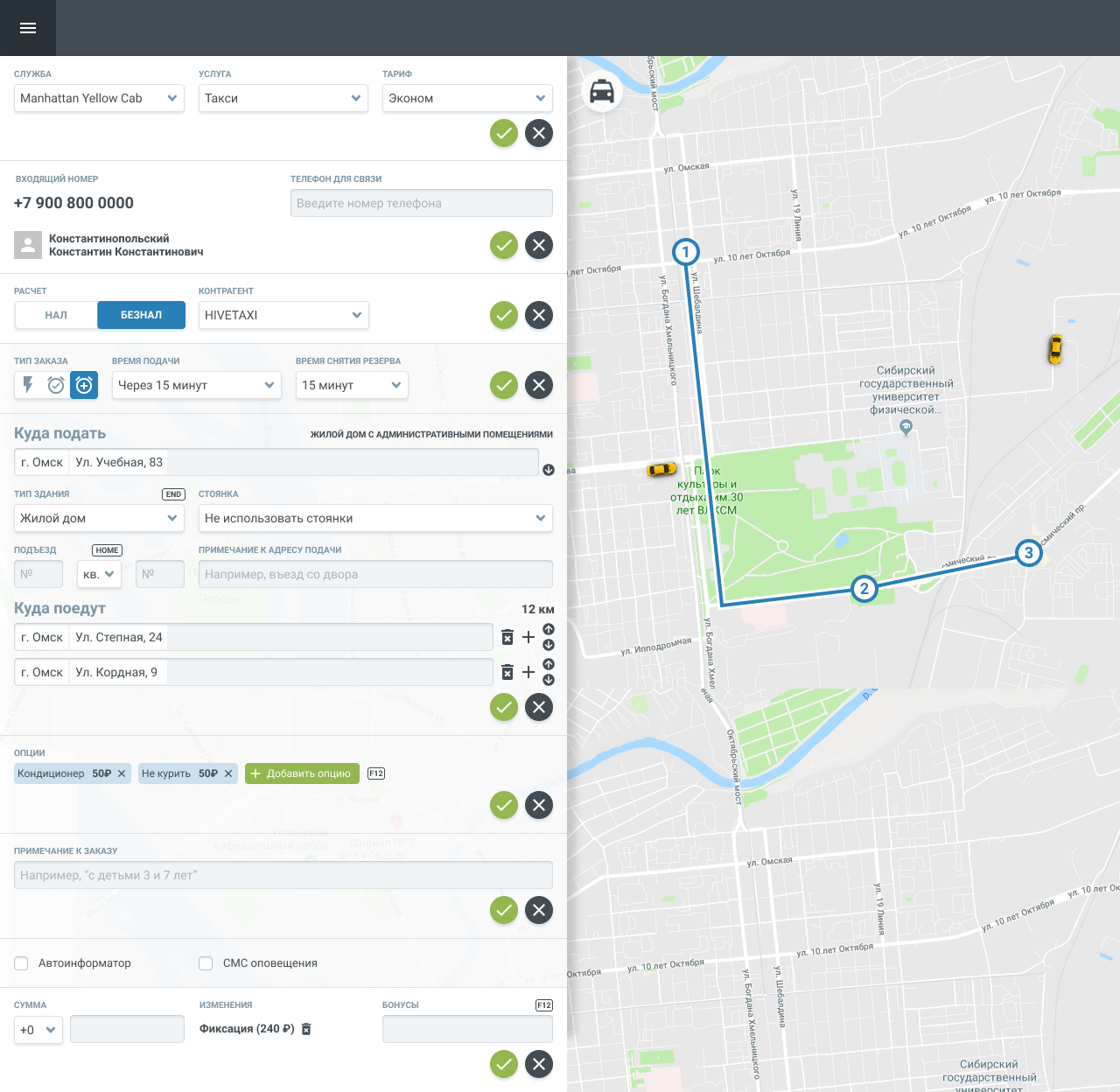Viewport: 1120px width, 1092px height.
Task: Click the Добавить опцию button
Action: [x=302, y=773]
